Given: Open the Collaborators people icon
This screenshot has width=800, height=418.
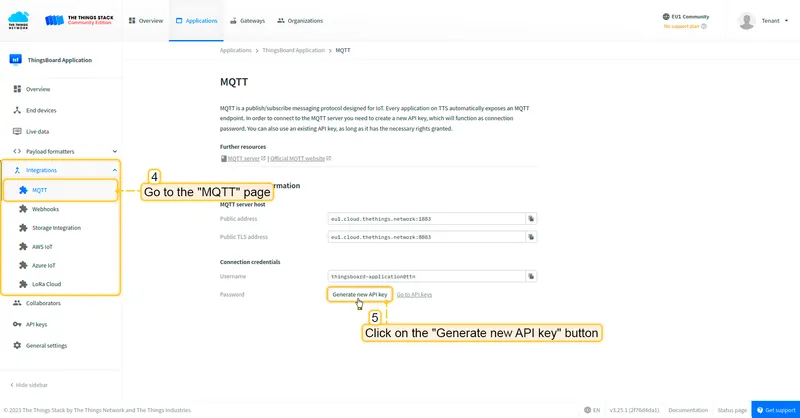Looking at the screenshot, I should click(17, 303).
